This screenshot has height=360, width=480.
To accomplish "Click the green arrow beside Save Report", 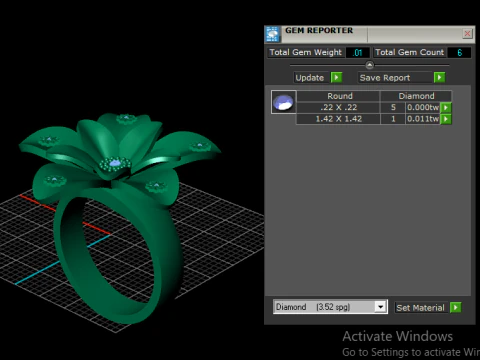I will pyautogui.click(x=439, y=78).
